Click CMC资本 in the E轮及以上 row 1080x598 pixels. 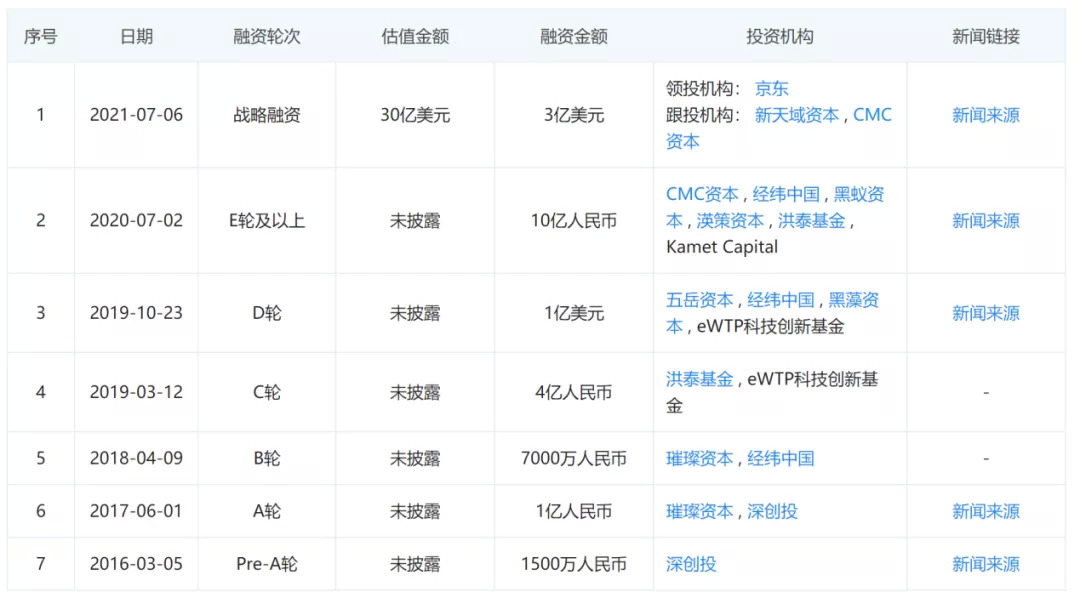click(702, 194)
